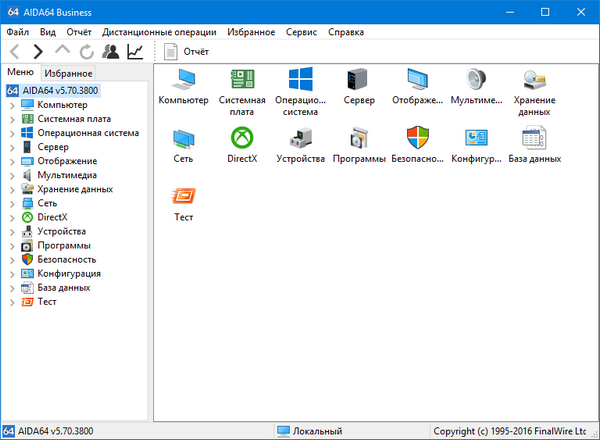Switch to the Избранное tab
Screen dimensions: 600x440
[68, 73]
